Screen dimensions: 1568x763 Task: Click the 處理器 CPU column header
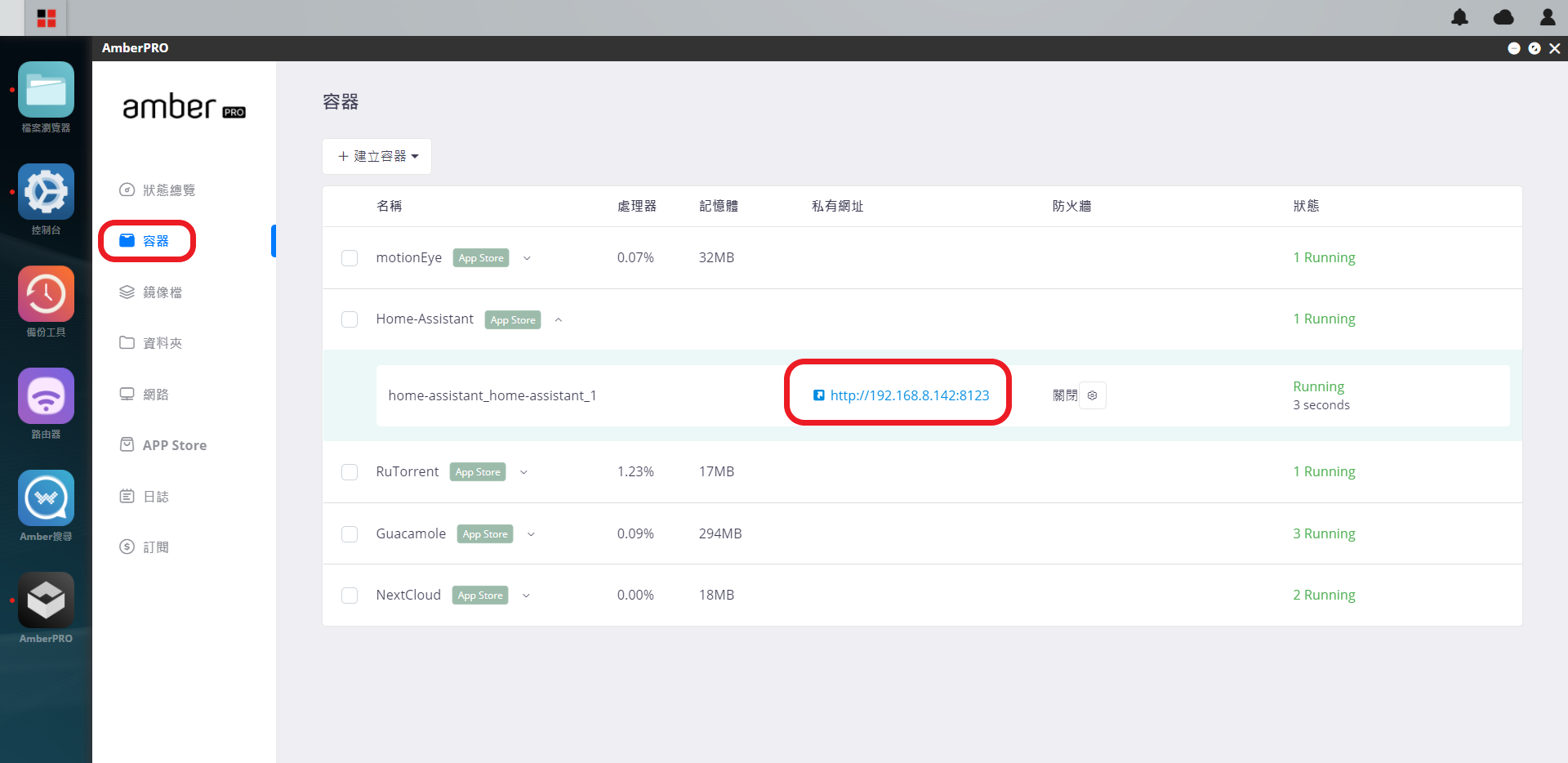pos(637,206)
